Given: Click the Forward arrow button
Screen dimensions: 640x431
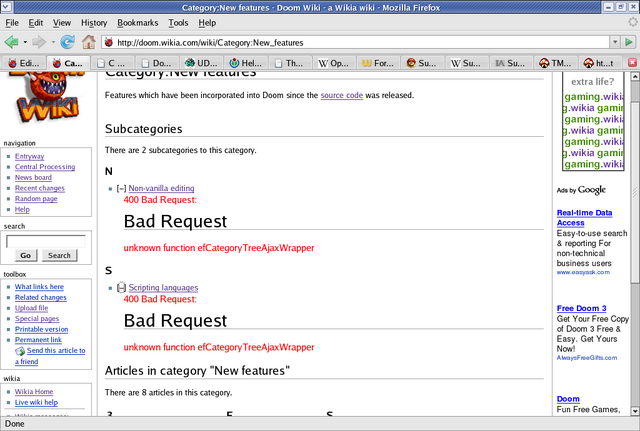Looking at the screenshot, I should [x=39, y=42].
